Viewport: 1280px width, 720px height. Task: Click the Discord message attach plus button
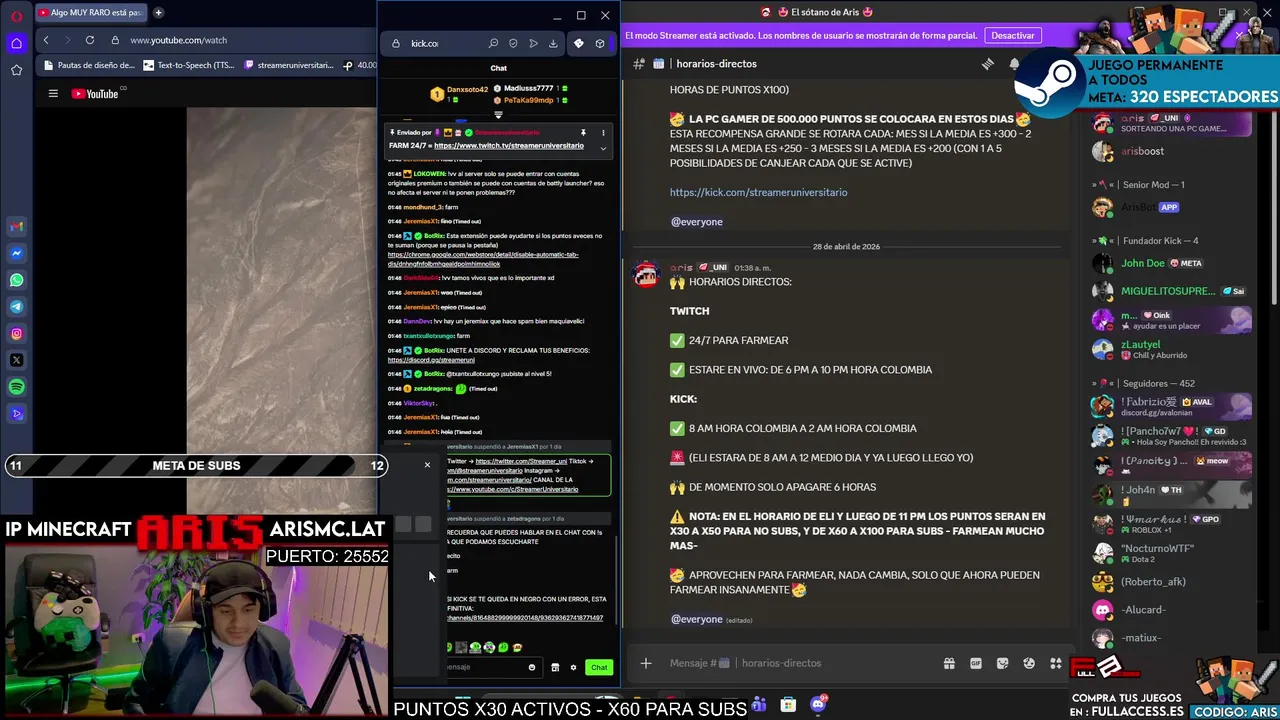[x=646, y=663]
